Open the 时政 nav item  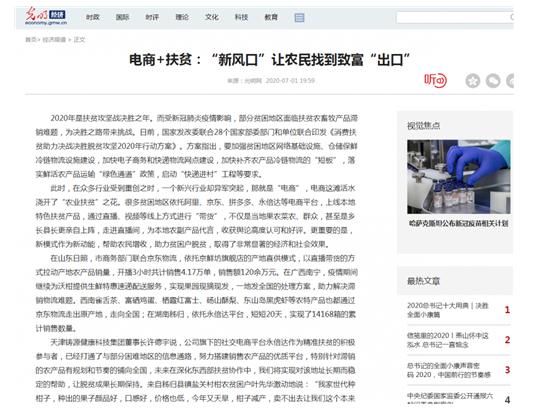point(92,17)
